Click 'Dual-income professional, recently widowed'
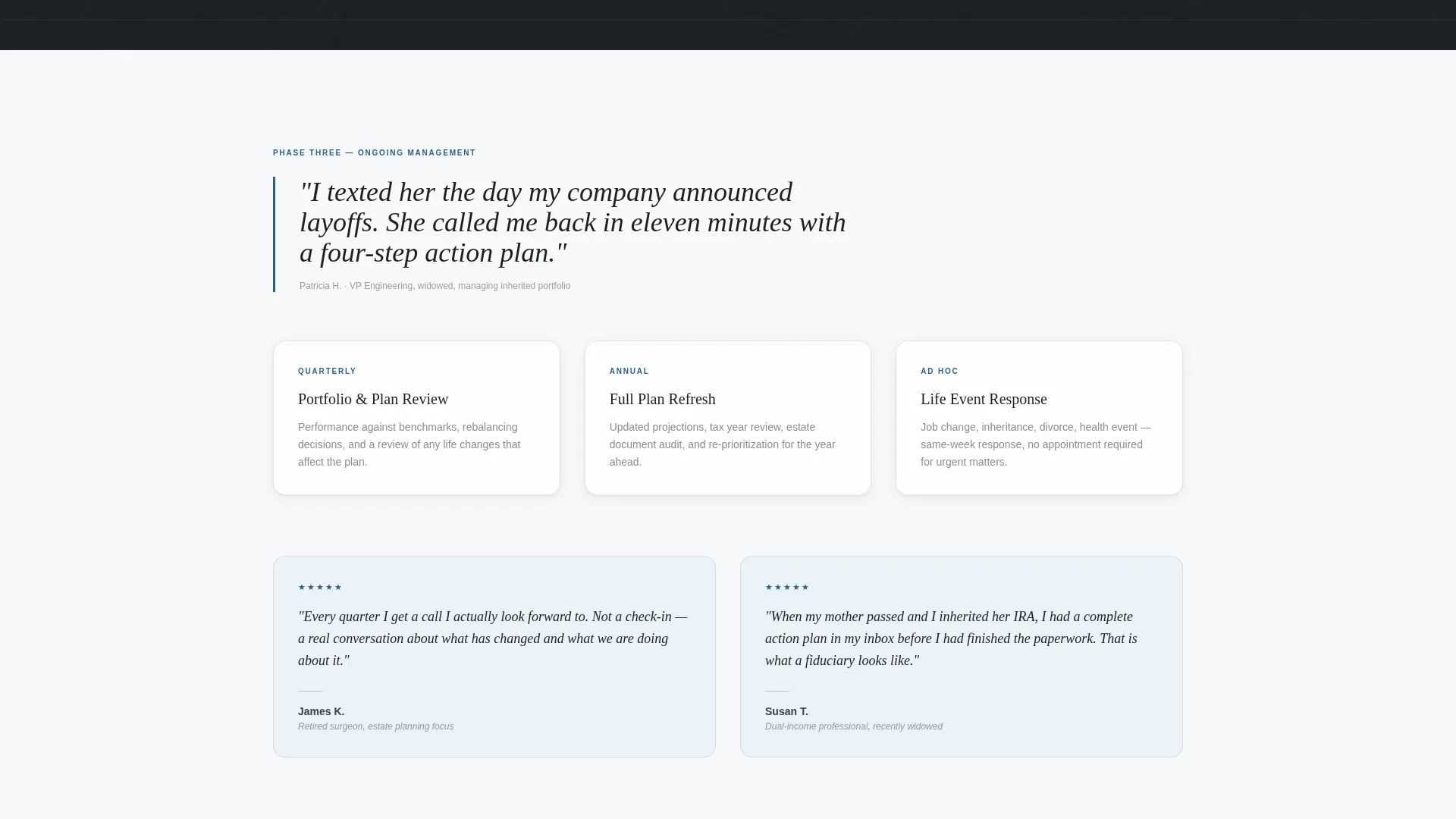The image size is (1456, 819). tap(854, 726)
